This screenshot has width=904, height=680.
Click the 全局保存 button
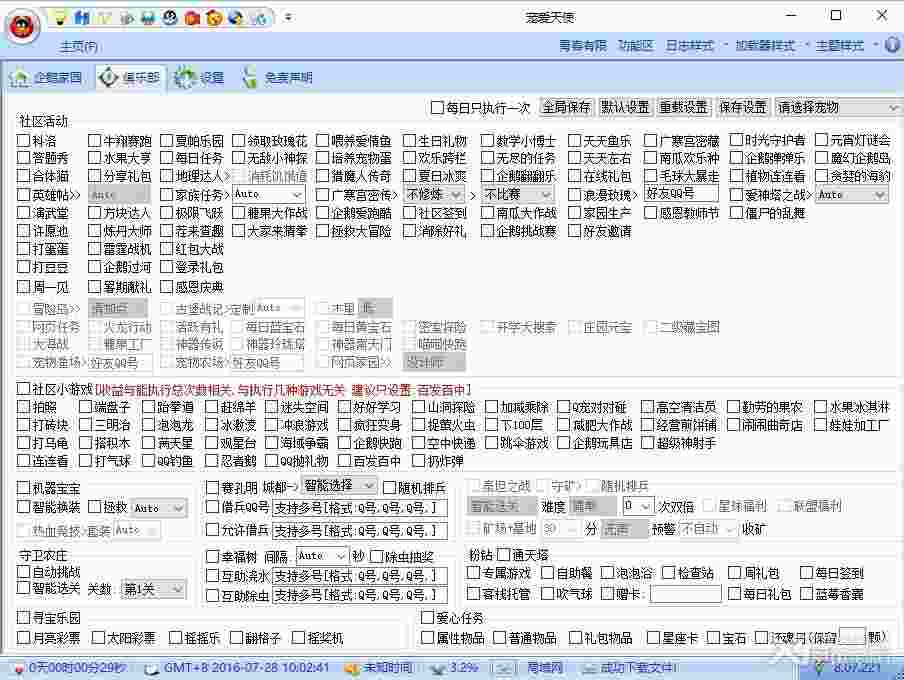point(566,107)
